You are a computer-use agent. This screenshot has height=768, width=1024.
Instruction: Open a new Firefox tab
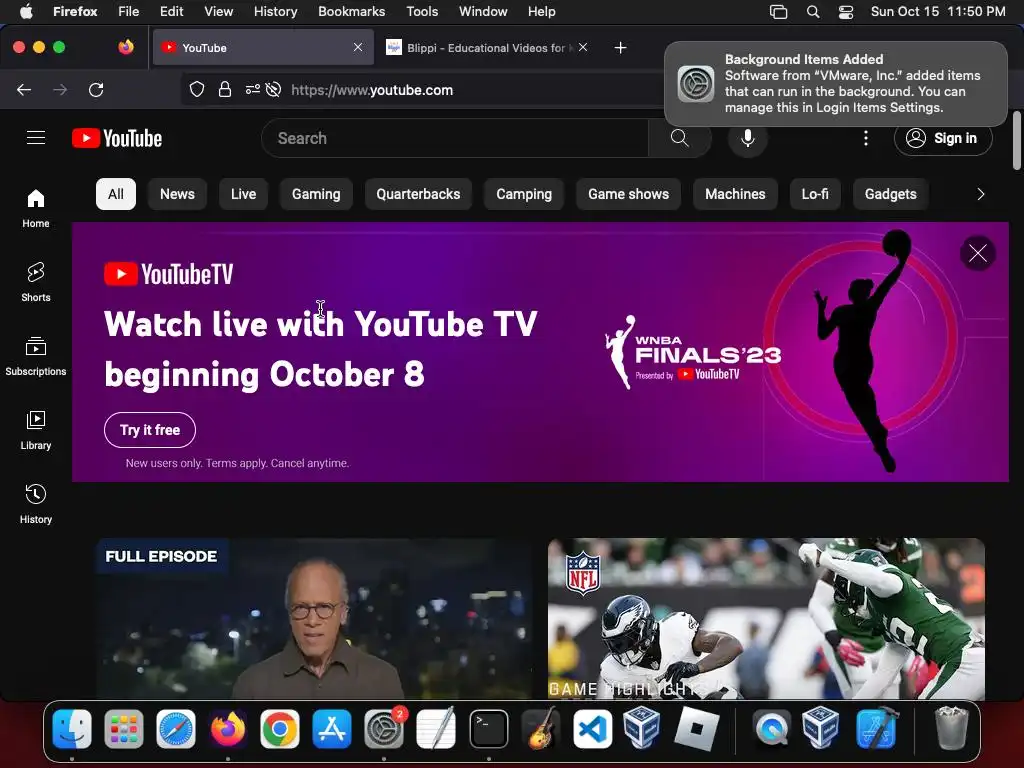click(620, 48)
